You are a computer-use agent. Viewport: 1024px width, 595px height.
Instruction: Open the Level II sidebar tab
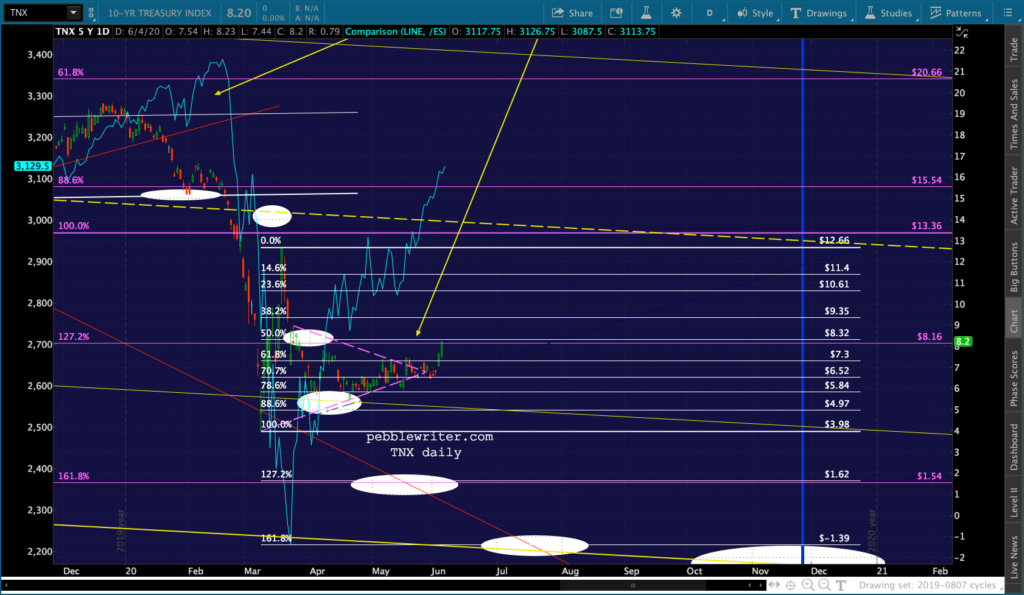(1014, 502)
